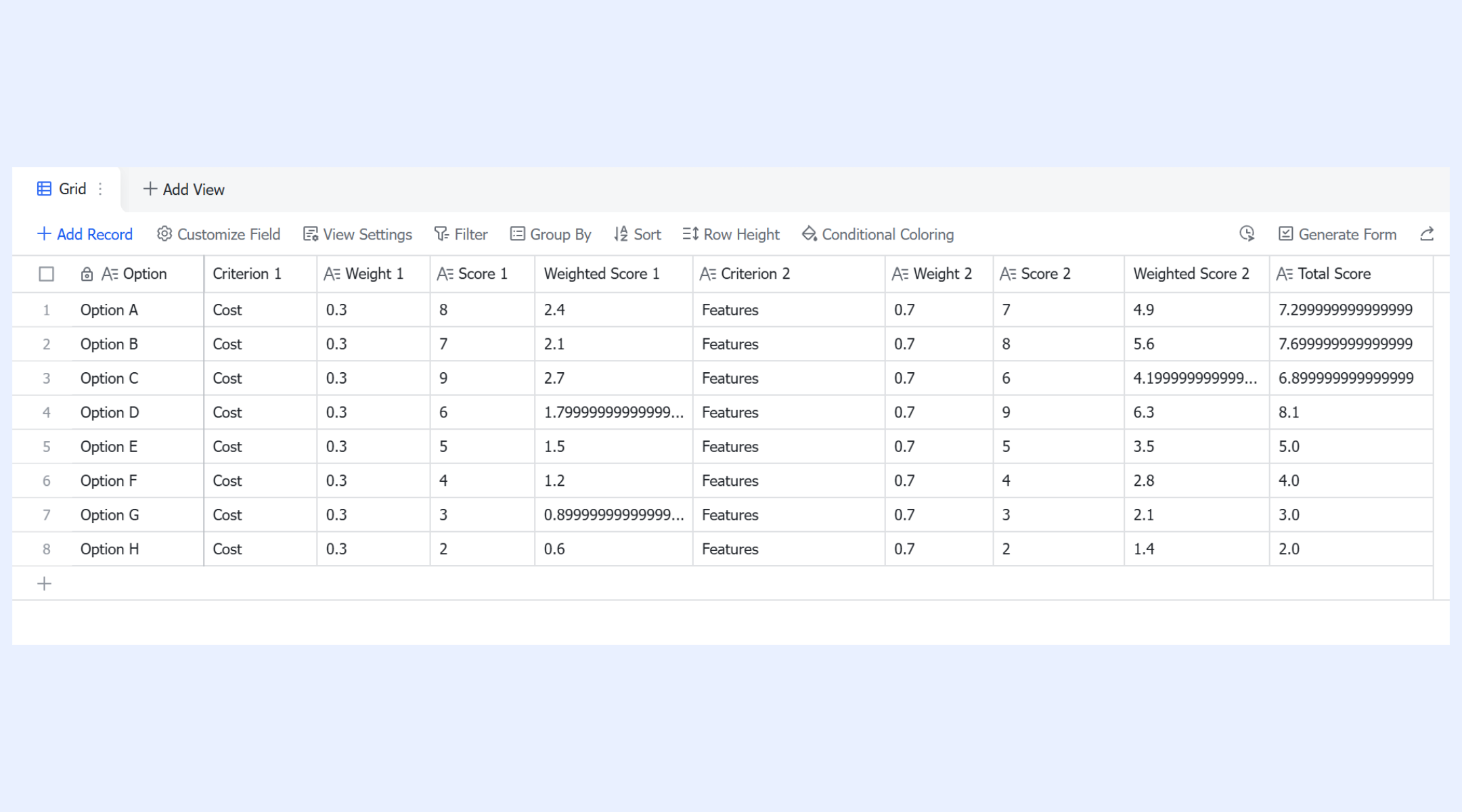Click the Customize Field gear icon
The image size is (1462, 812).
(164, 234)
